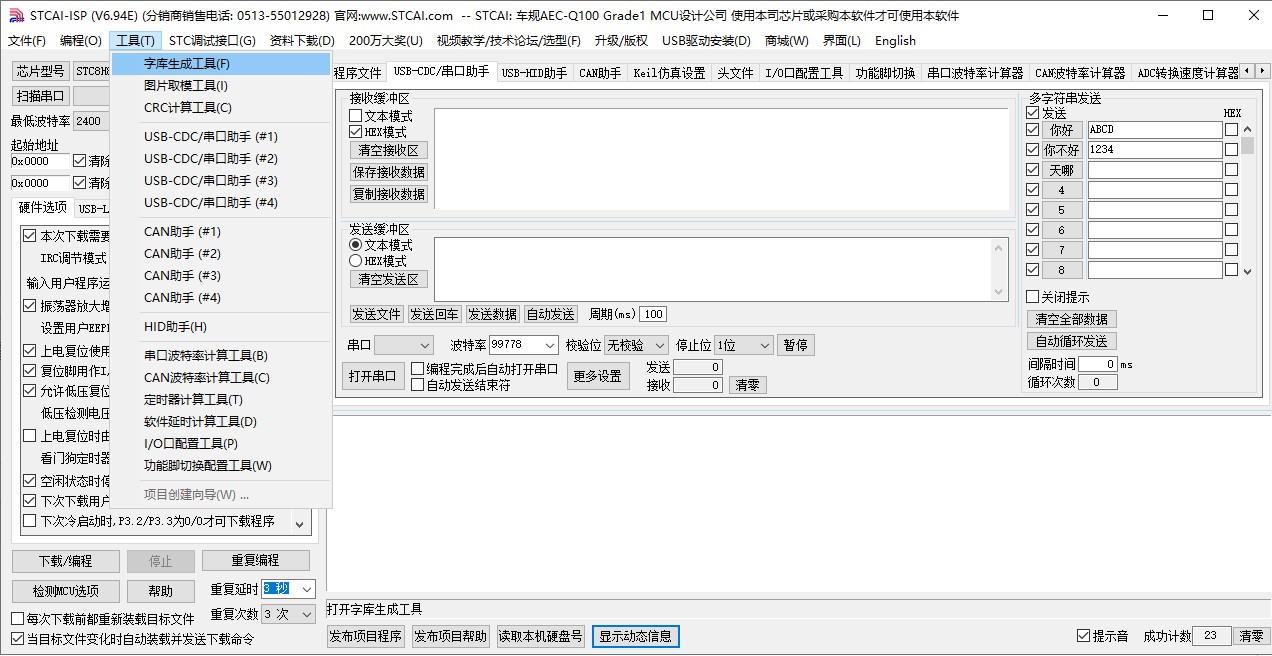Switch to the USB-HID助手 tab
1272x656 pixels.
tap(534, 73)
